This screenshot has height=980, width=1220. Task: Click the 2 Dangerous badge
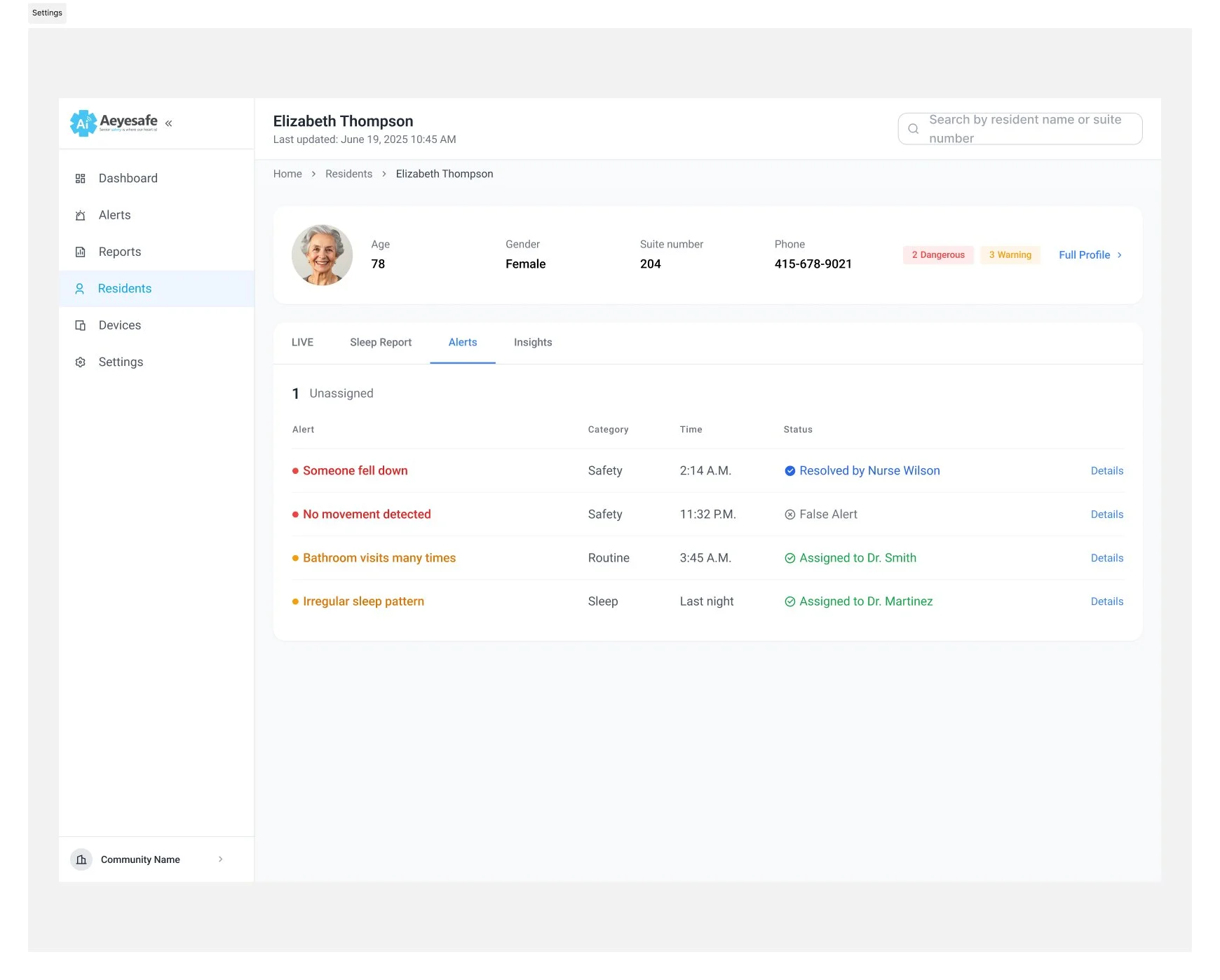938,255
